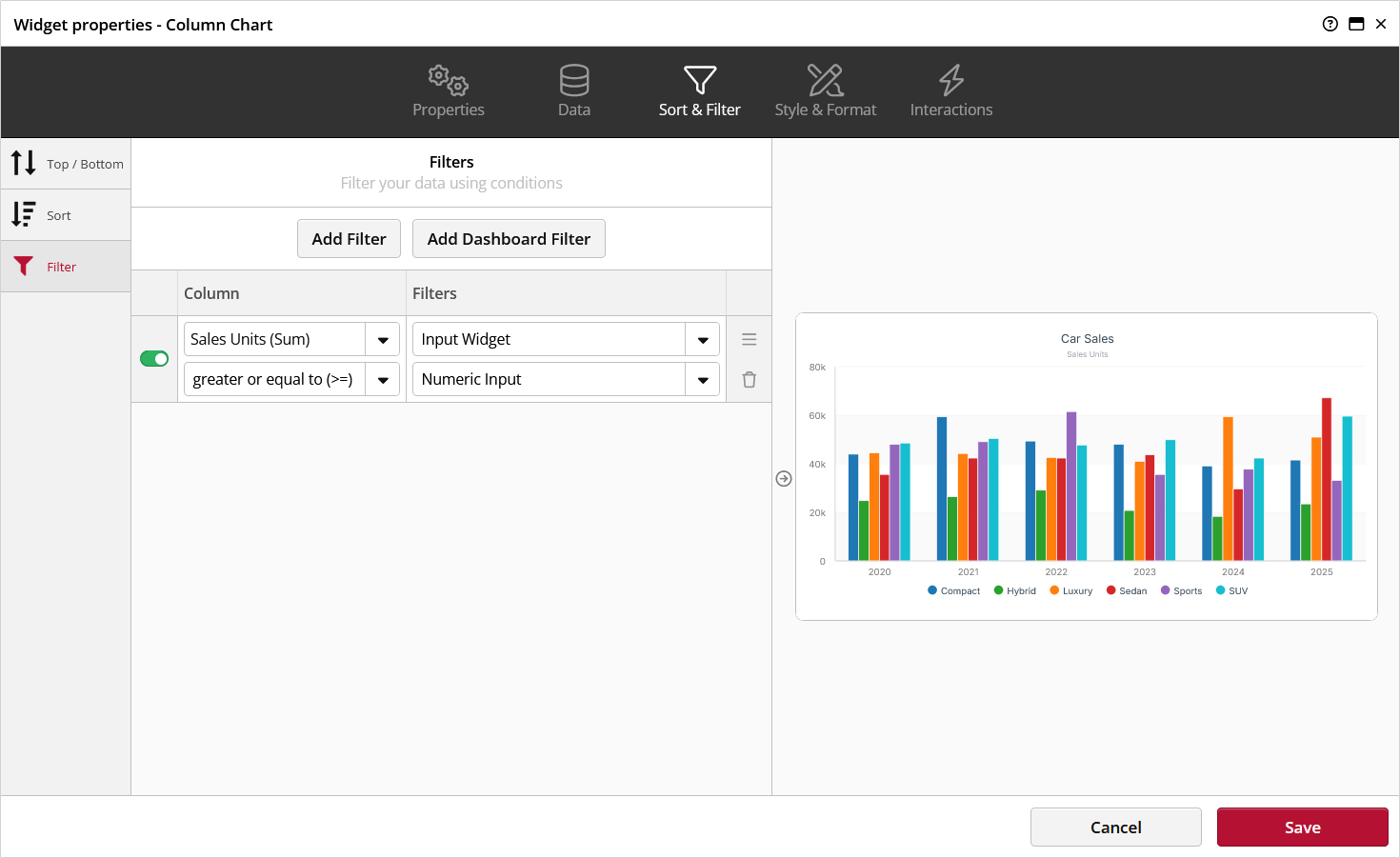Click the 2020 x-axis label

(879, 572)
